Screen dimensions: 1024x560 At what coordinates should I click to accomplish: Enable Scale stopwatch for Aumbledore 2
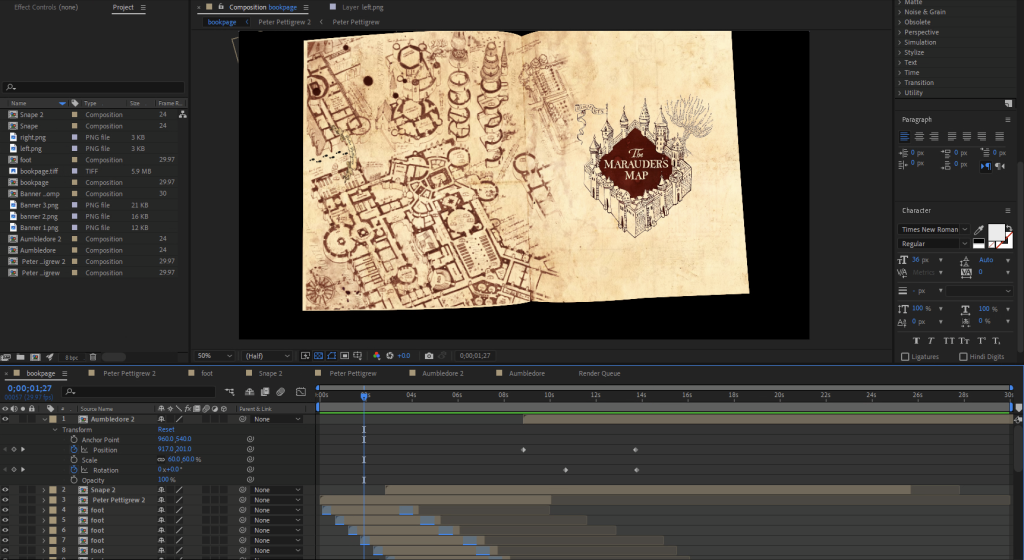74,459
